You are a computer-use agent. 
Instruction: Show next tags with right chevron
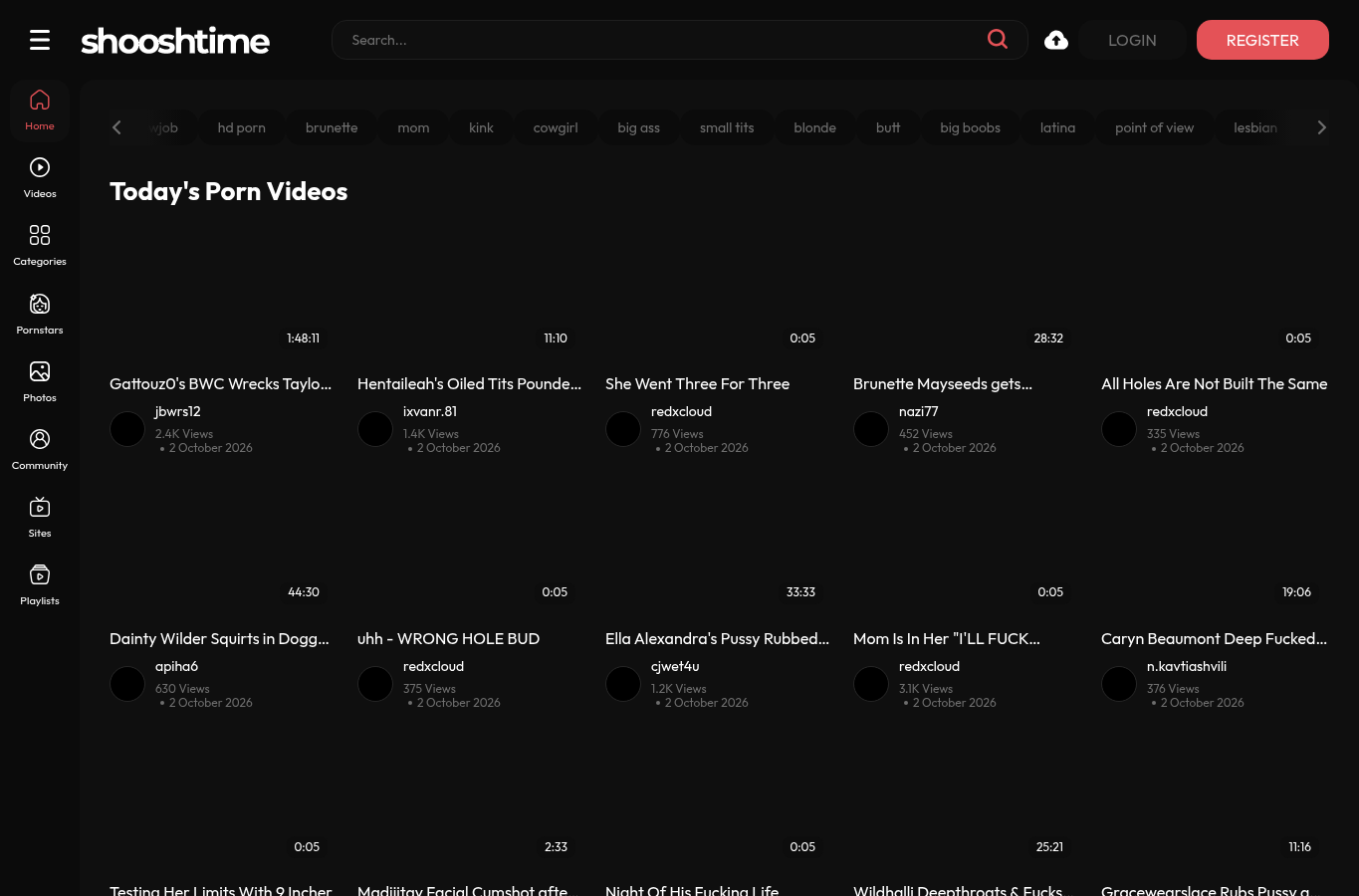click(x=1321, y=127)
